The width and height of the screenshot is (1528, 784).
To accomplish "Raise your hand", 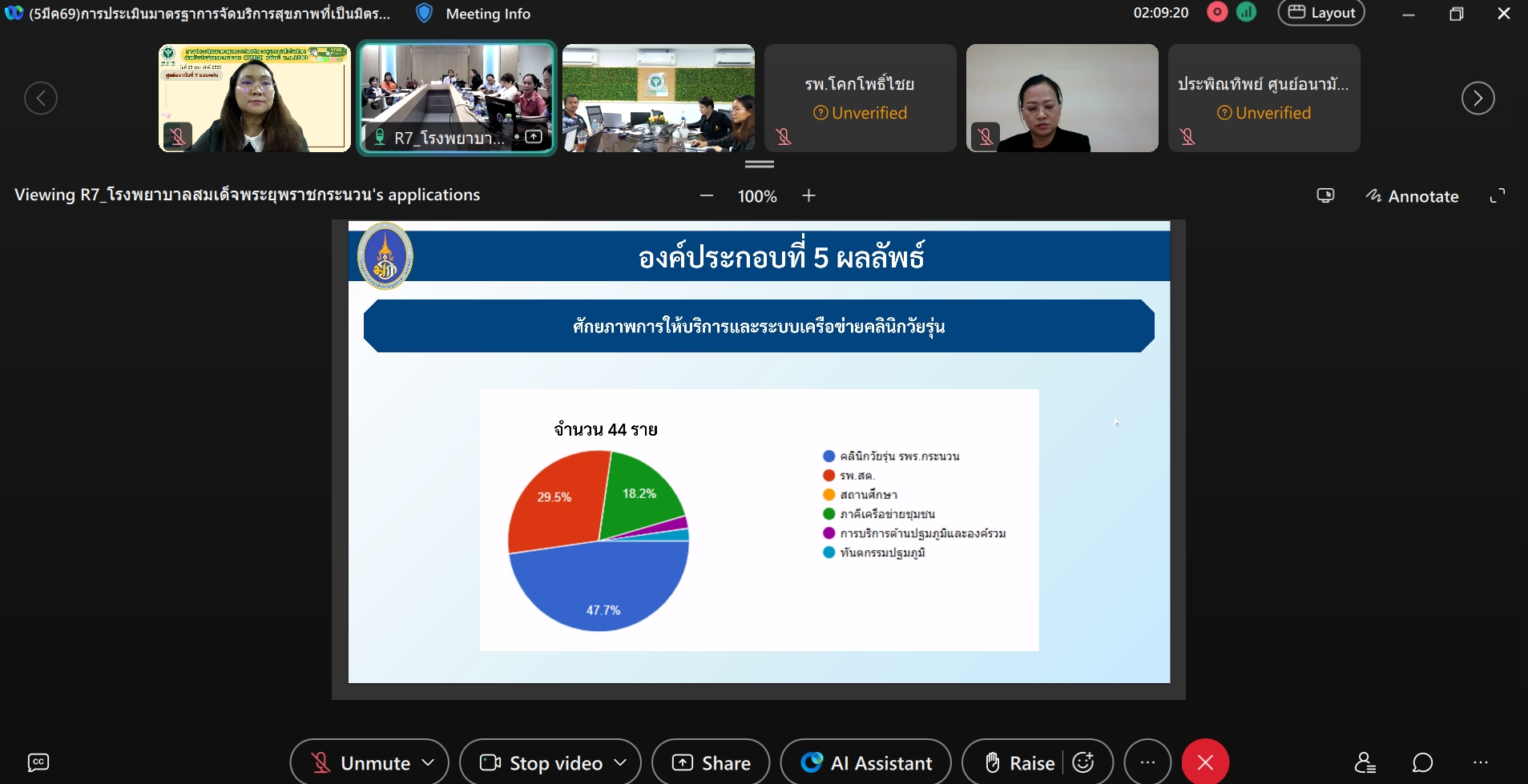I will click(1018, 762).
